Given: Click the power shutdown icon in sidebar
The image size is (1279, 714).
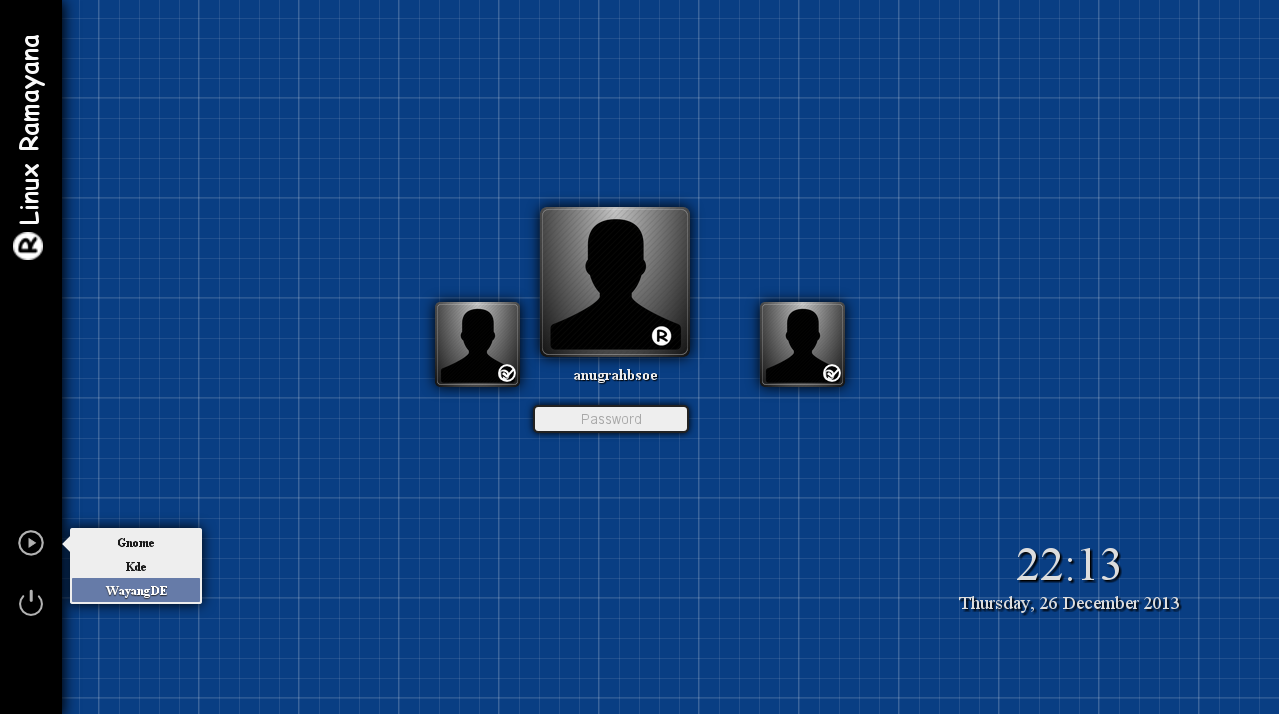Looking at the screenshot, I should [x=31, y=603].
